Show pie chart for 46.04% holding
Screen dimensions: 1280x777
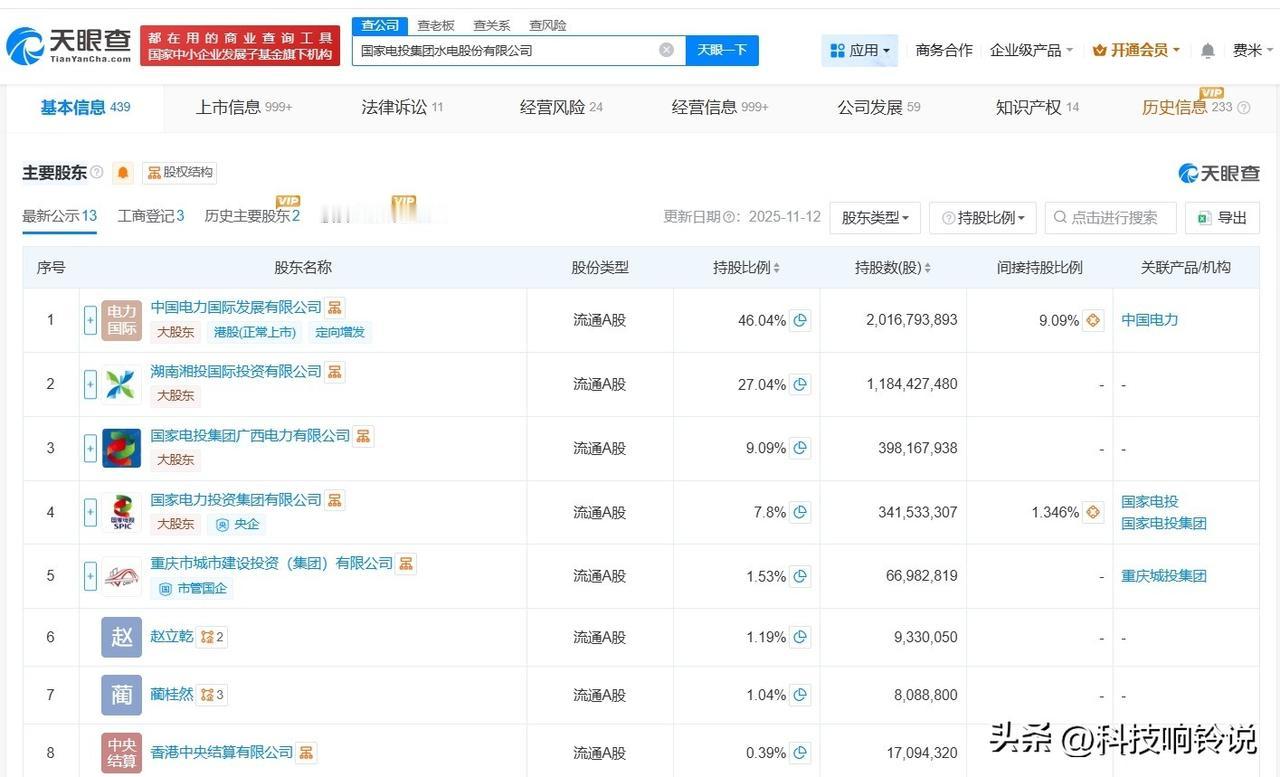click(x=800, y=320)
